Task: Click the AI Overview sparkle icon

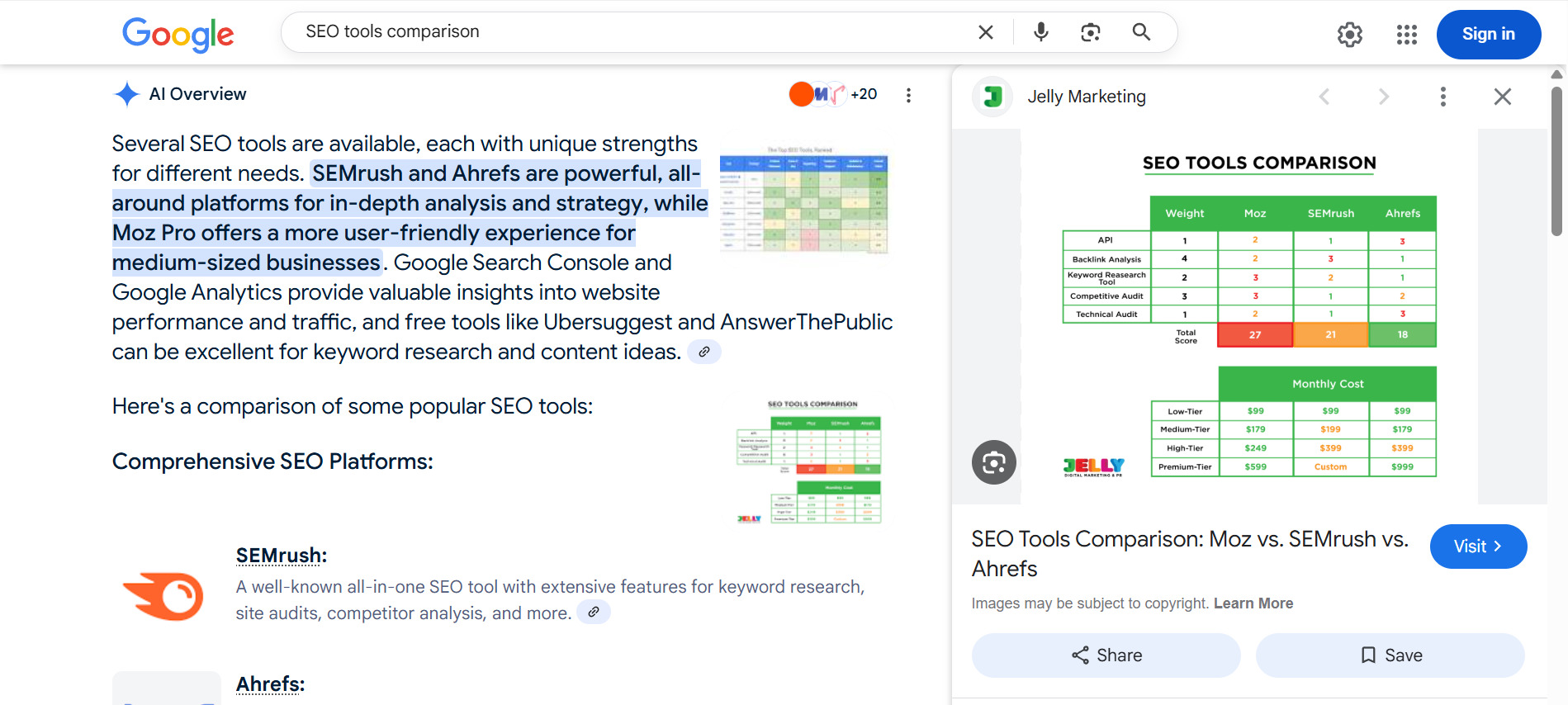Action: (126, 94)
